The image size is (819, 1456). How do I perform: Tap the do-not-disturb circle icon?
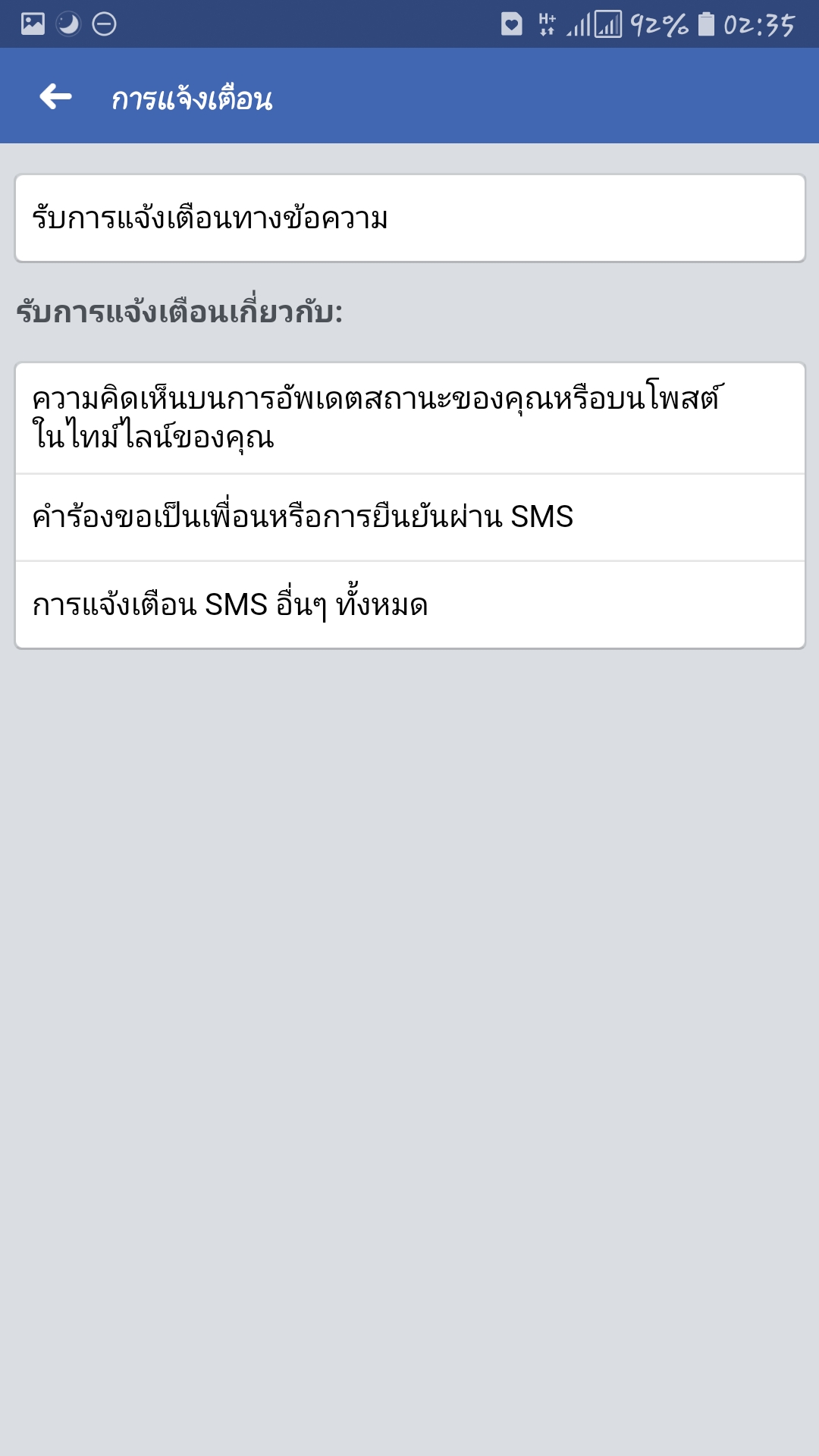104,24
